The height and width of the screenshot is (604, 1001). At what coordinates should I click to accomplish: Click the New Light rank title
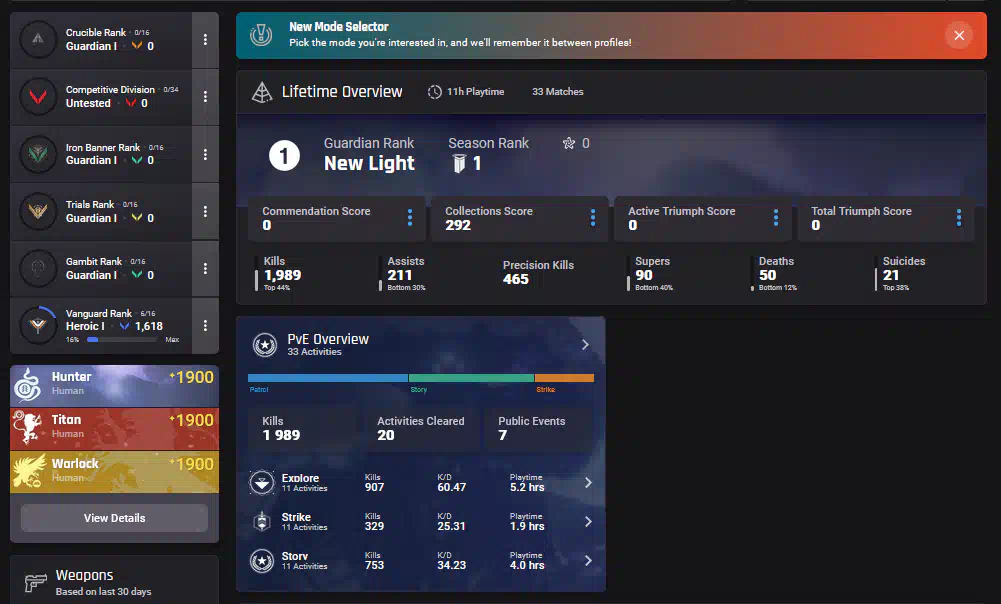pos(369,163)
